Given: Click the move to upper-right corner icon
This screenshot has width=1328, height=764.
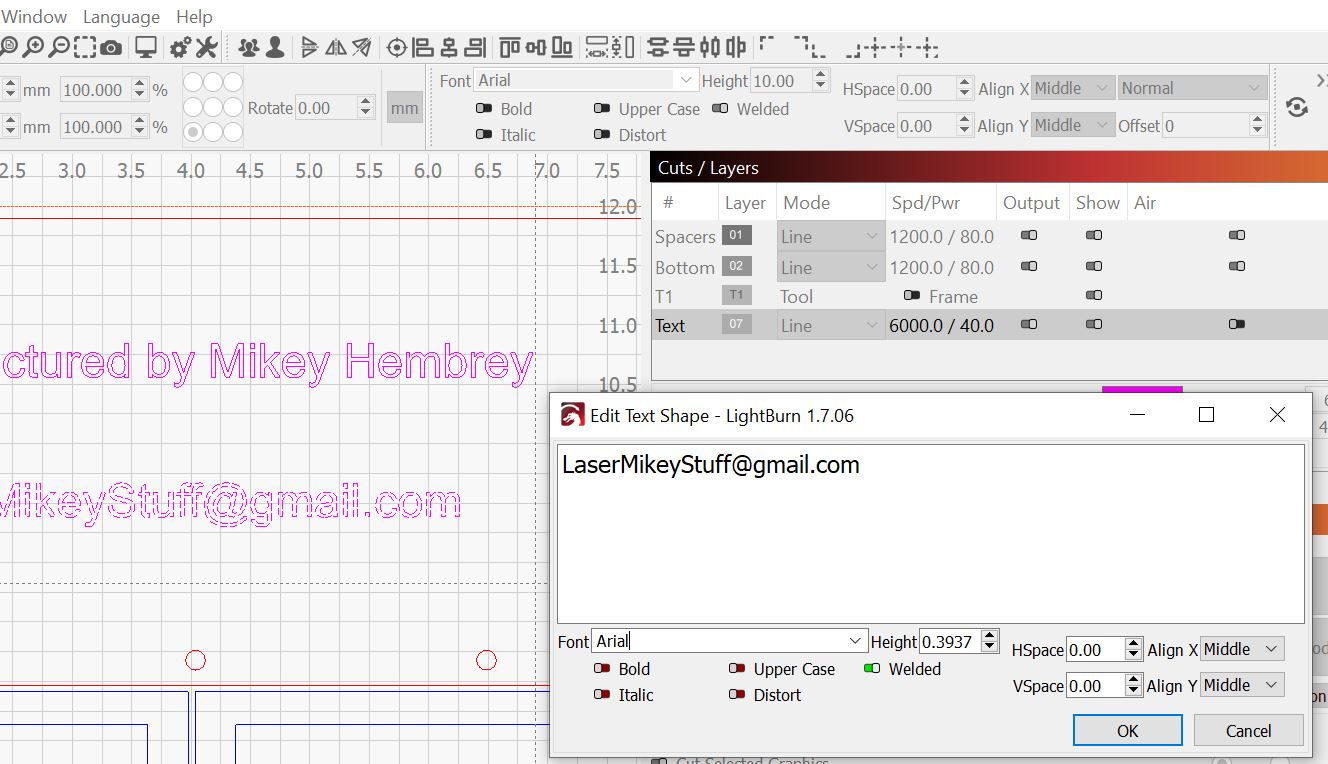Looking at the screenshot, I should click(x=802, y=45).
